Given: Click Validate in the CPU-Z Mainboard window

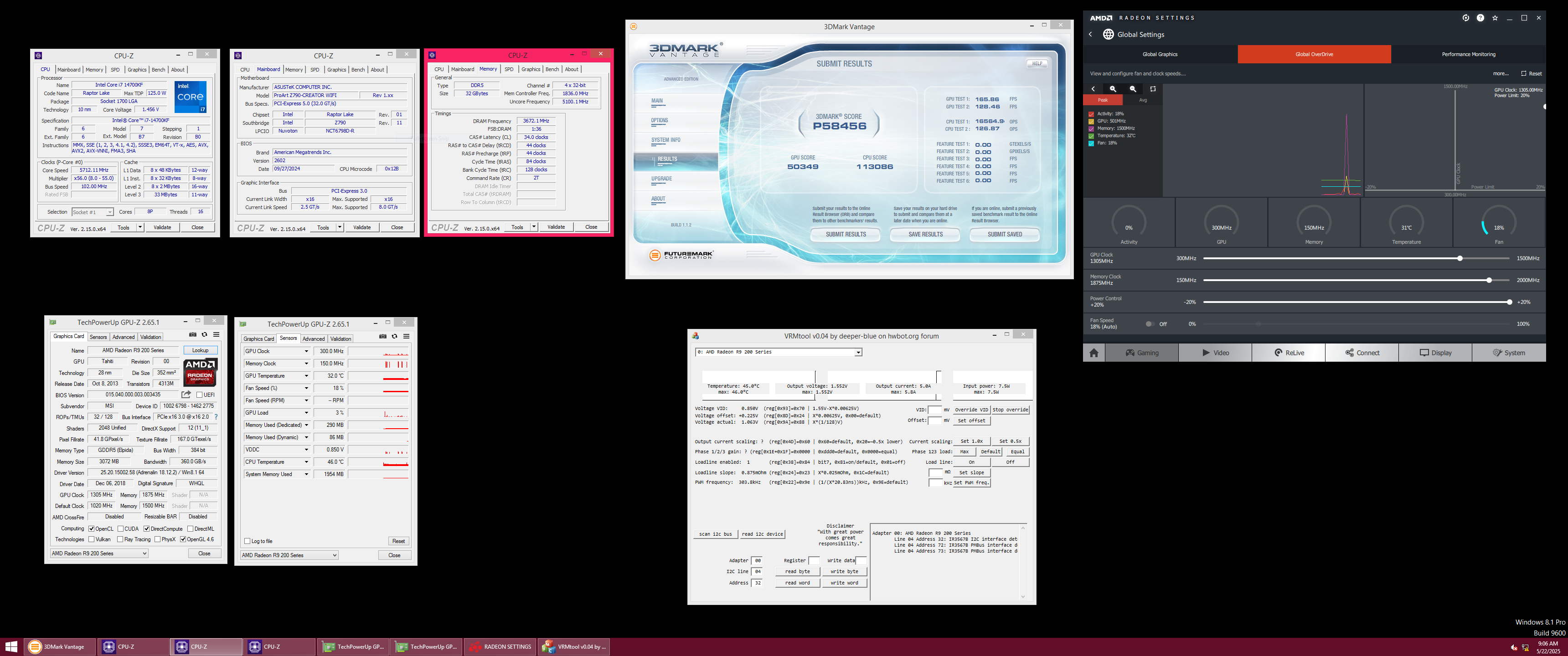Looking at the screenshot, I should coord(361,227).
